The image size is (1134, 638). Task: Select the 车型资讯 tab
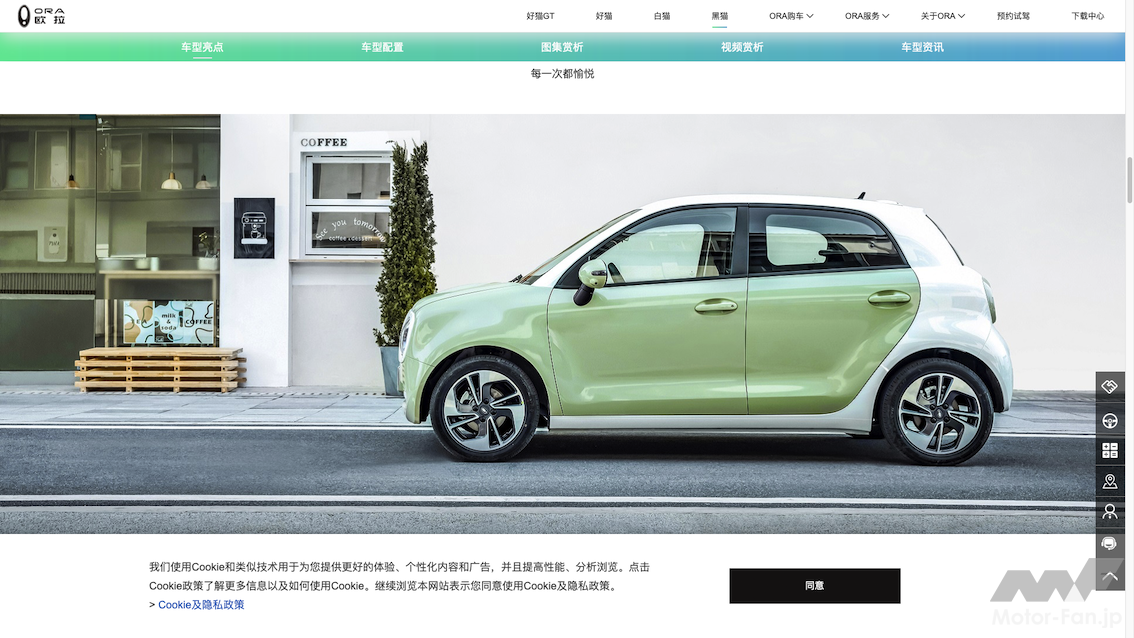(x=922, y=47)
